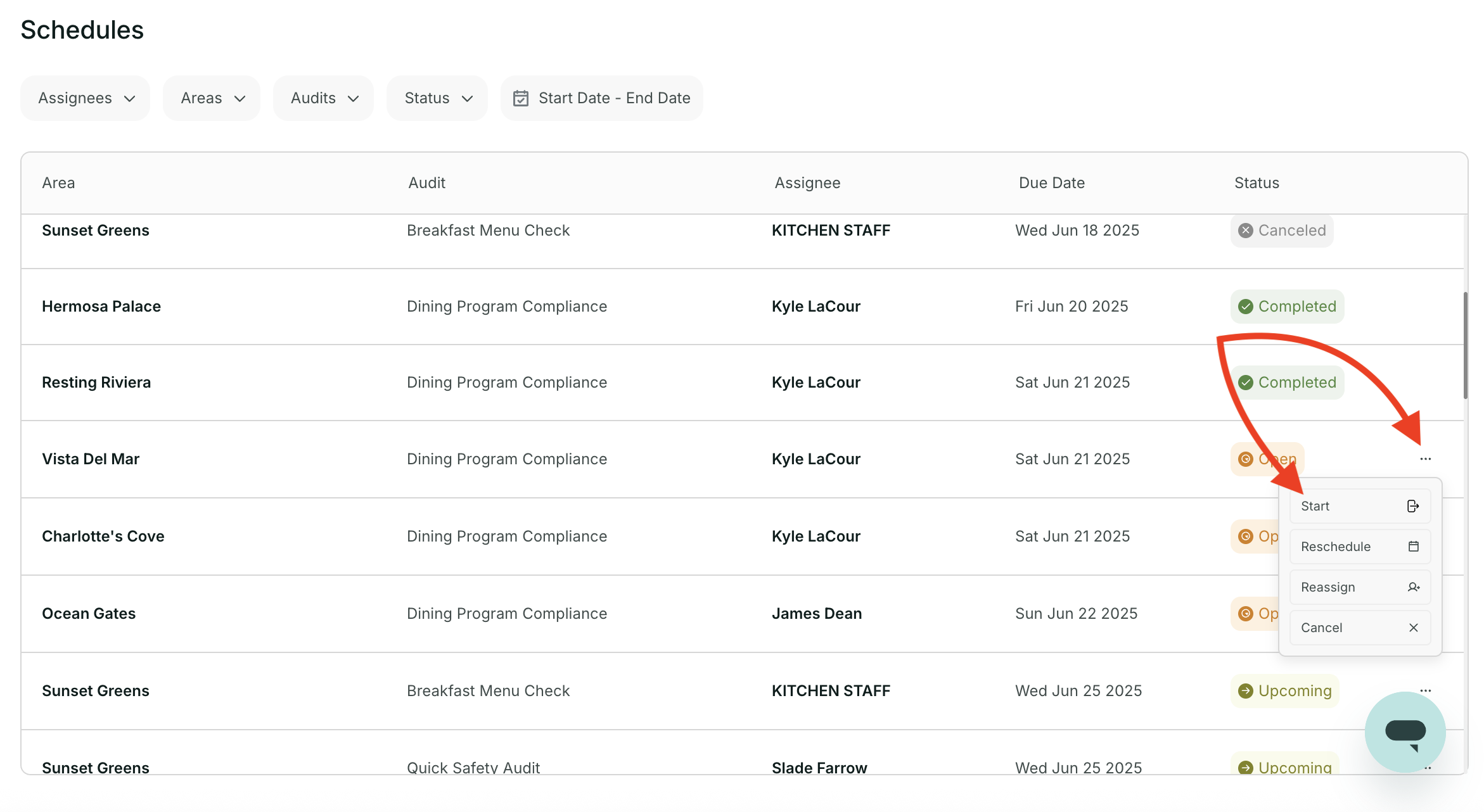
Task: Click the Canceled status badge
Action: click(1282, 231)
